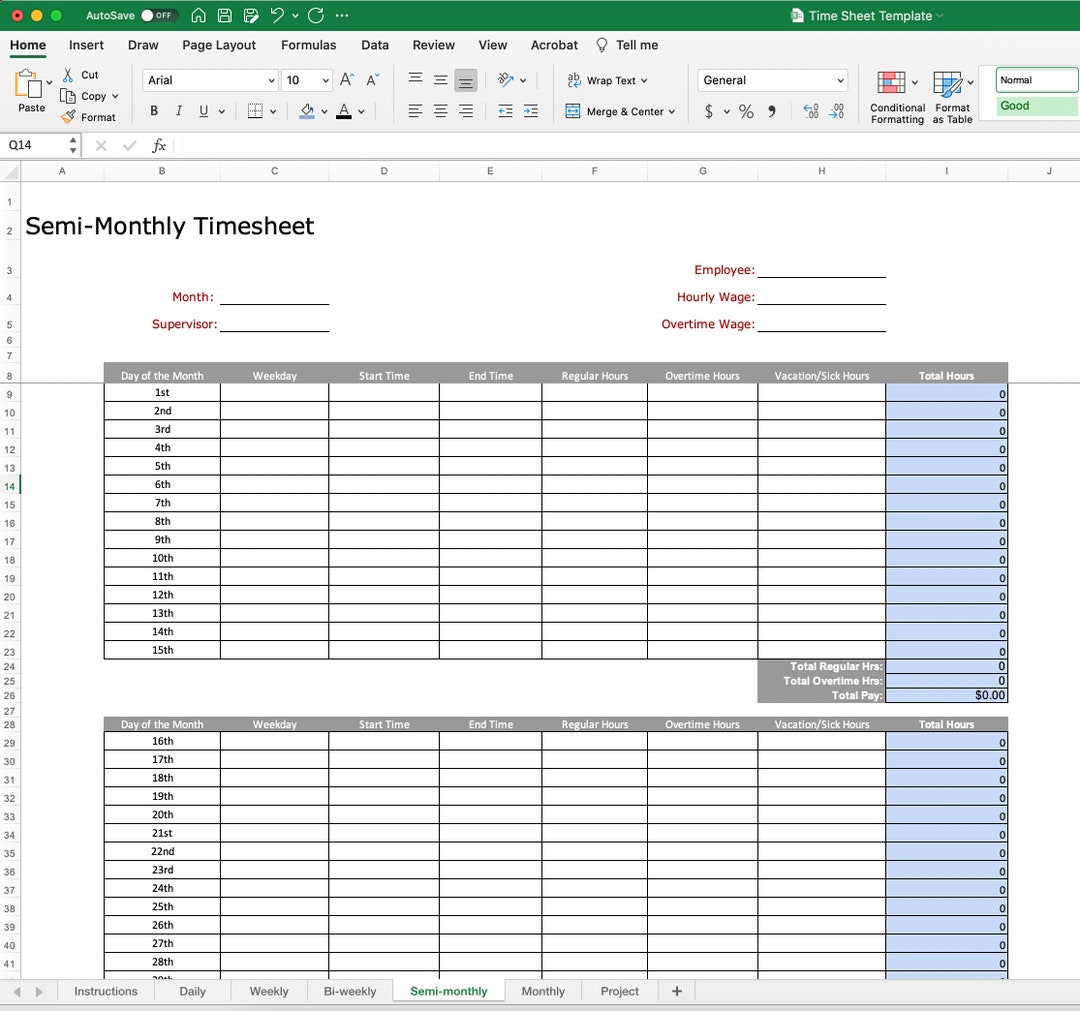Open the Conditional Formatting tool
The height and width of the screenshot is (1011, 1080).
(x=895, y=95)
